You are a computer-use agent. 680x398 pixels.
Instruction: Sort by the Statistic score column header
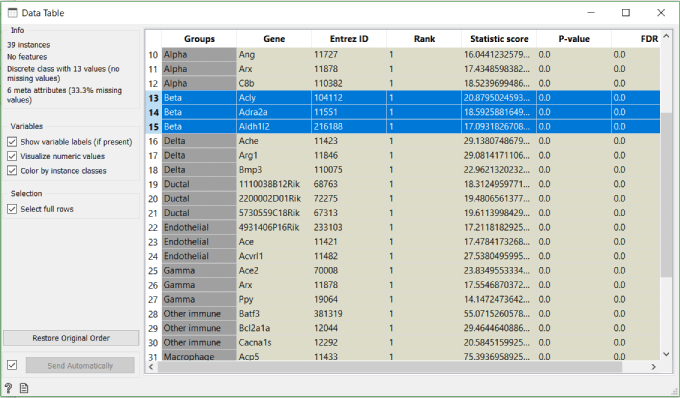coord(499,39)
